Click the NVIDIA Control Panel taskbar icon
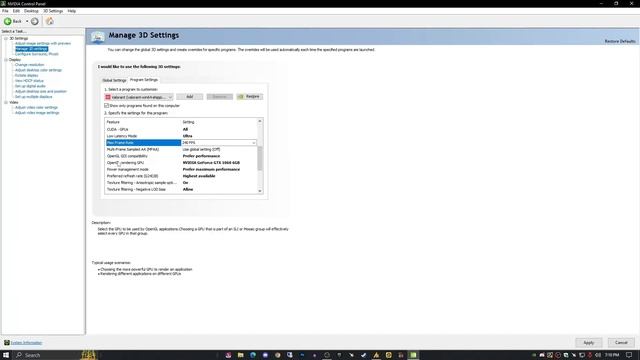This screenshot has width=640, height=360. click(x=413, y=355)
